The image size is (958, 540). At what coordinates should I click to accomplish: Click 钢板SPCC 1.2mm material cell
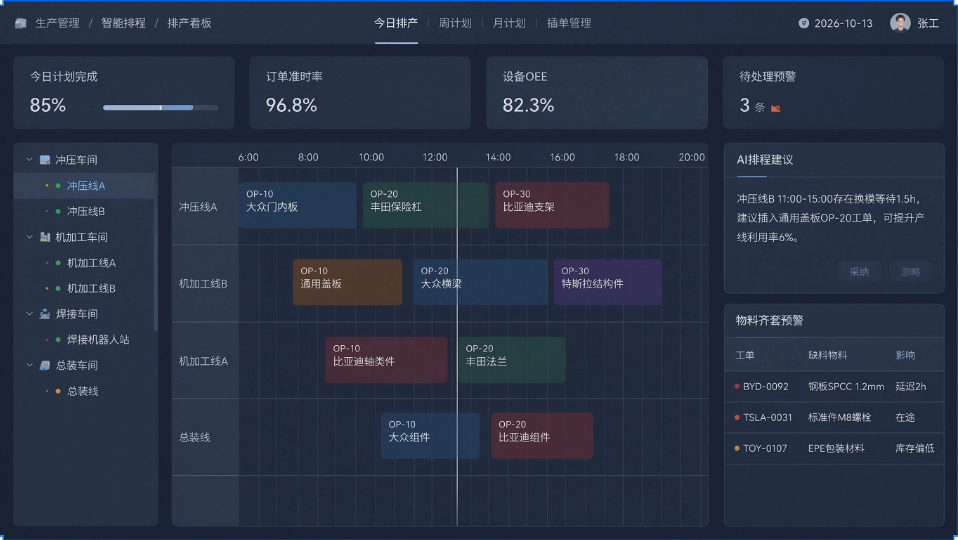(x=846, y=387)
